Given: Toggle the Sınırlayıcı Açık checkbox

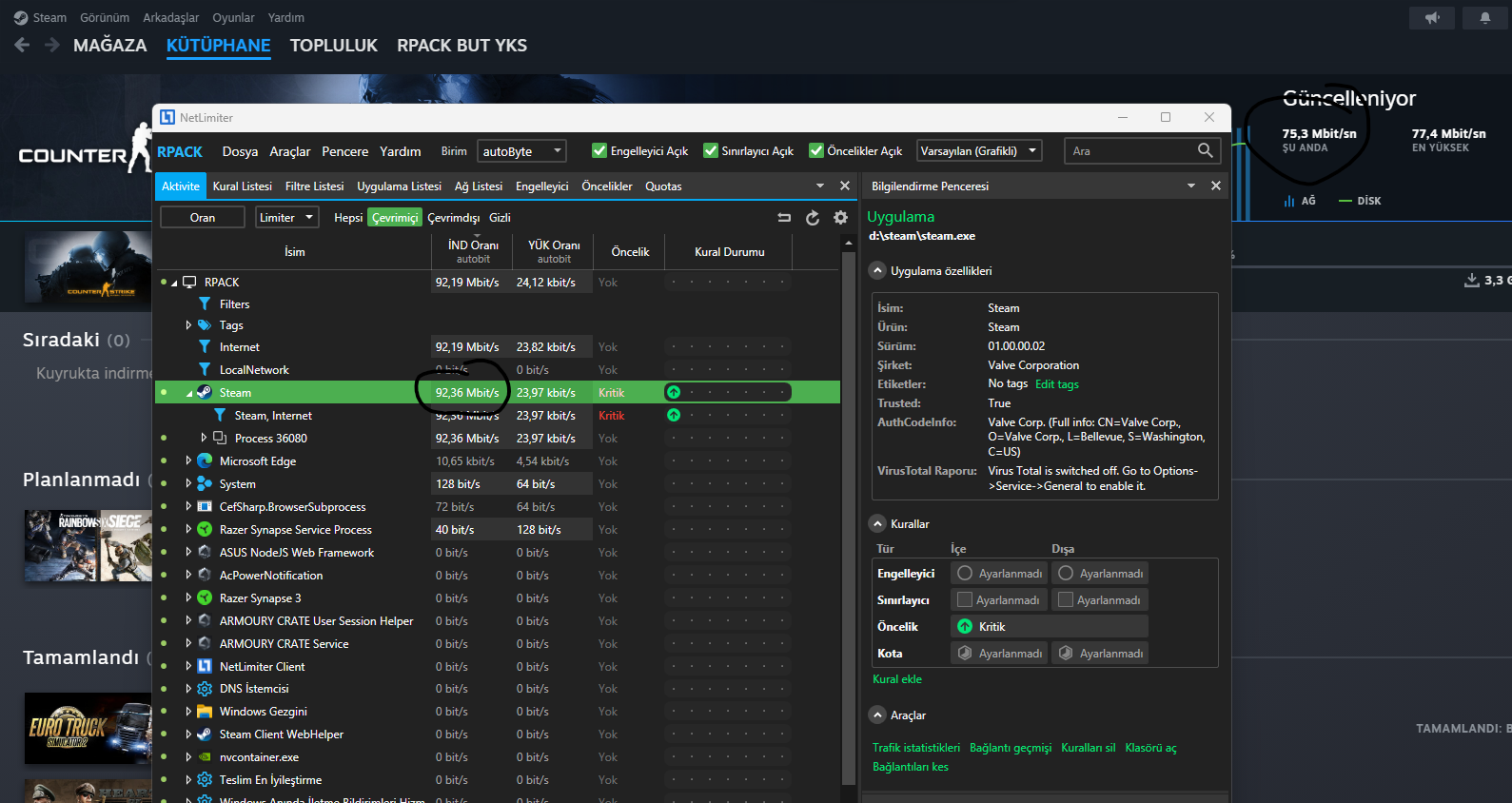Looking at the screenshot, I should point(711,150).
